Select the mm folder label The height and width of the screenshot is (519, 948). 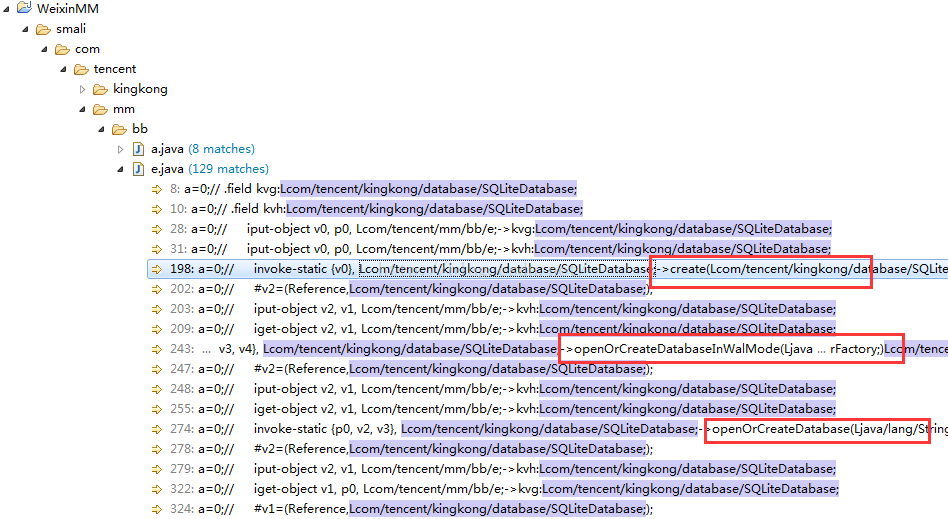pyautogui.click(x=124, y=109)
